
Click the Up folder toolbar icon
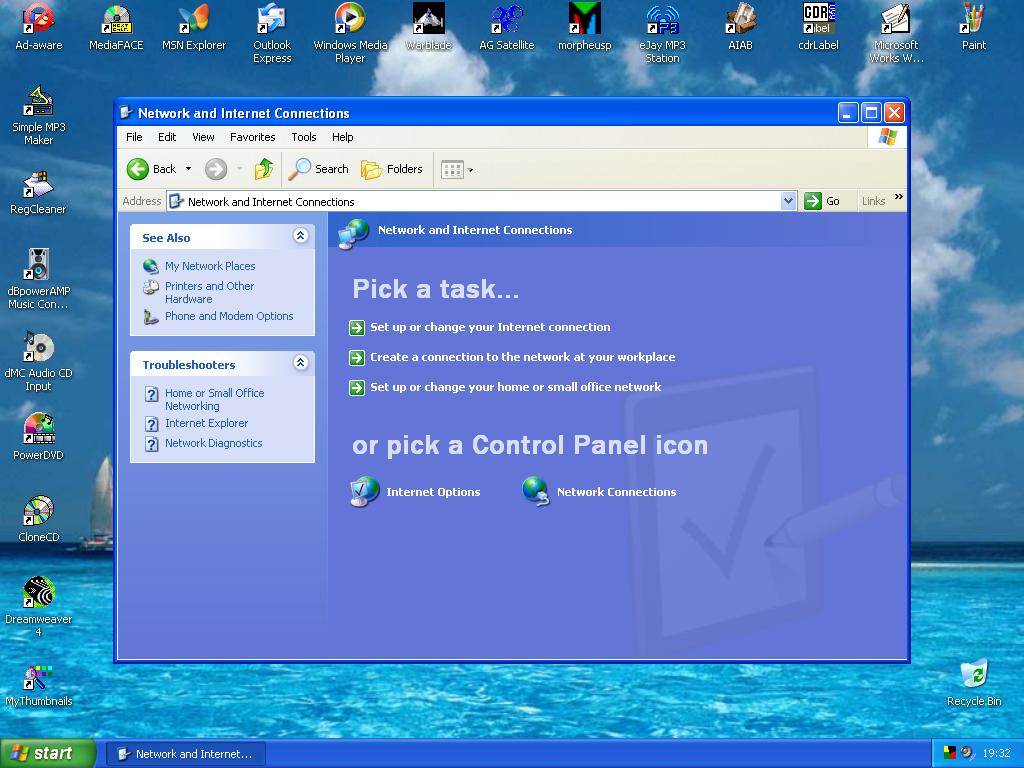pos(264,169)
